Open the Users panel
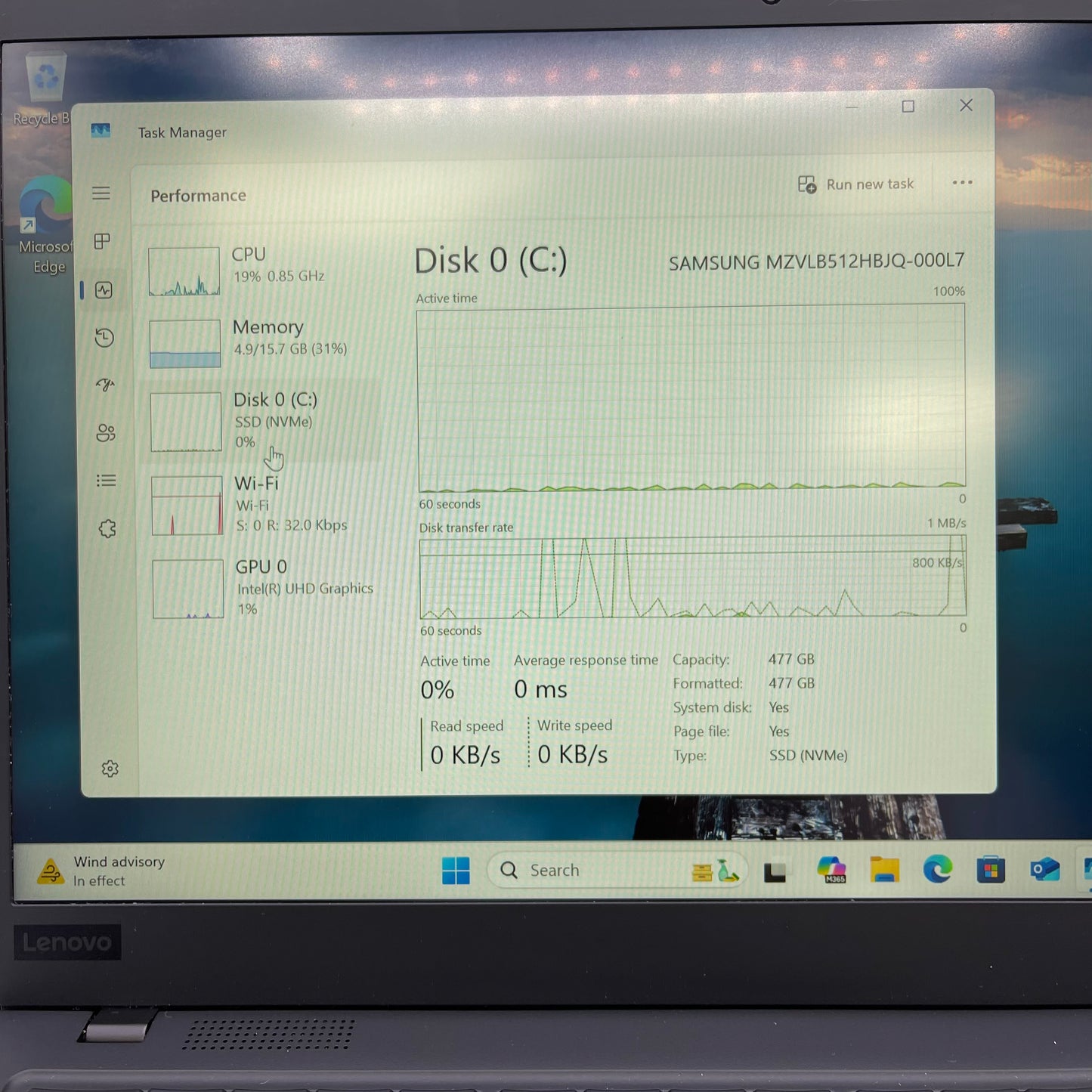Screen dimensions: 1092x1092 click(x=106, y=433)
